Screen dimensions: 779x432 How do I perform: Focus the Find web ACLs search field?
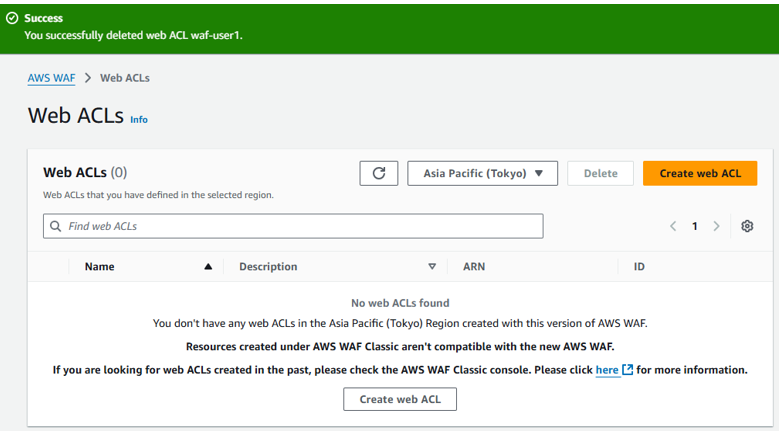click(293, 226)
